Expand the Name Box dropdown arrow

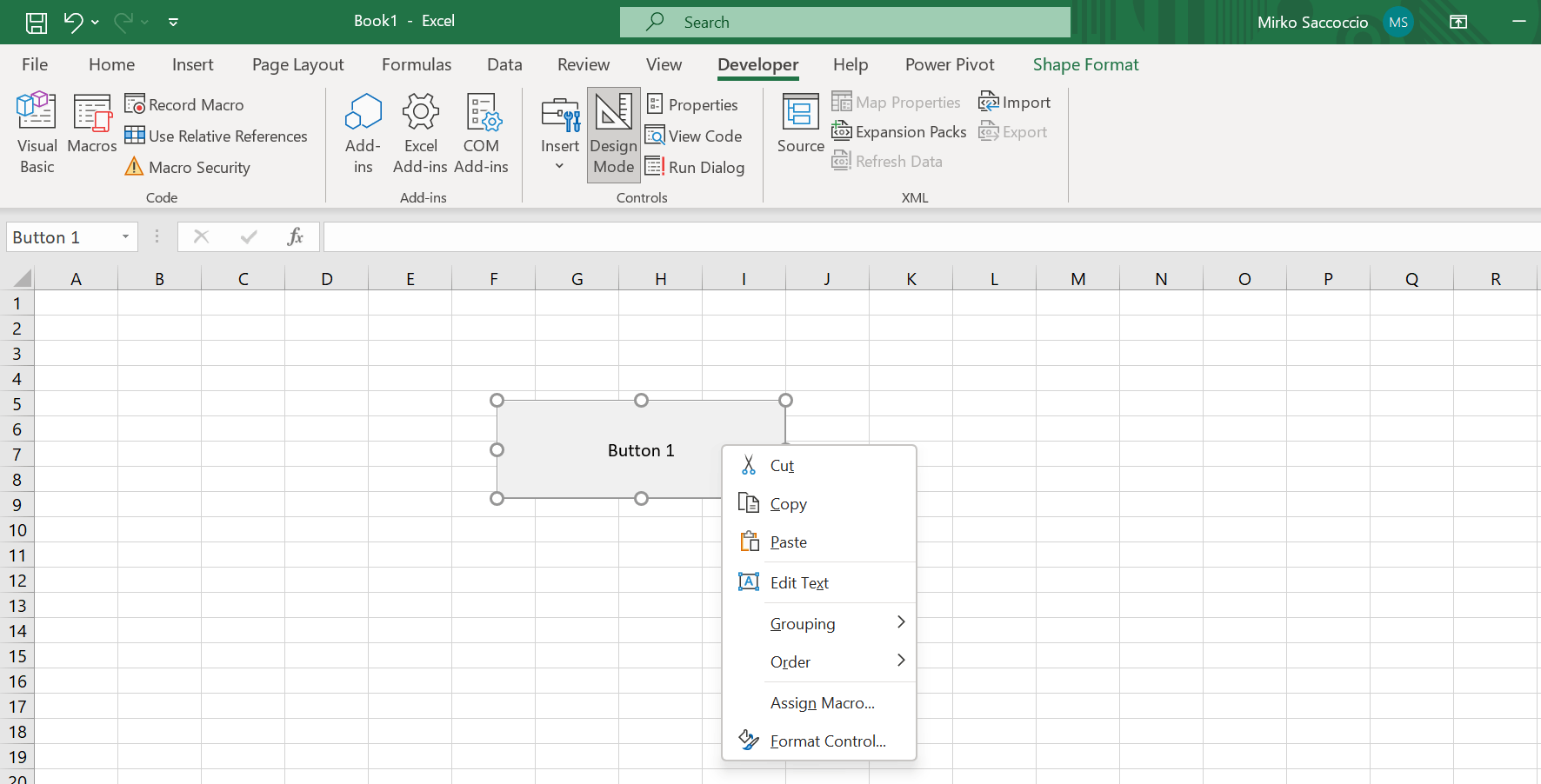point(126,237)
